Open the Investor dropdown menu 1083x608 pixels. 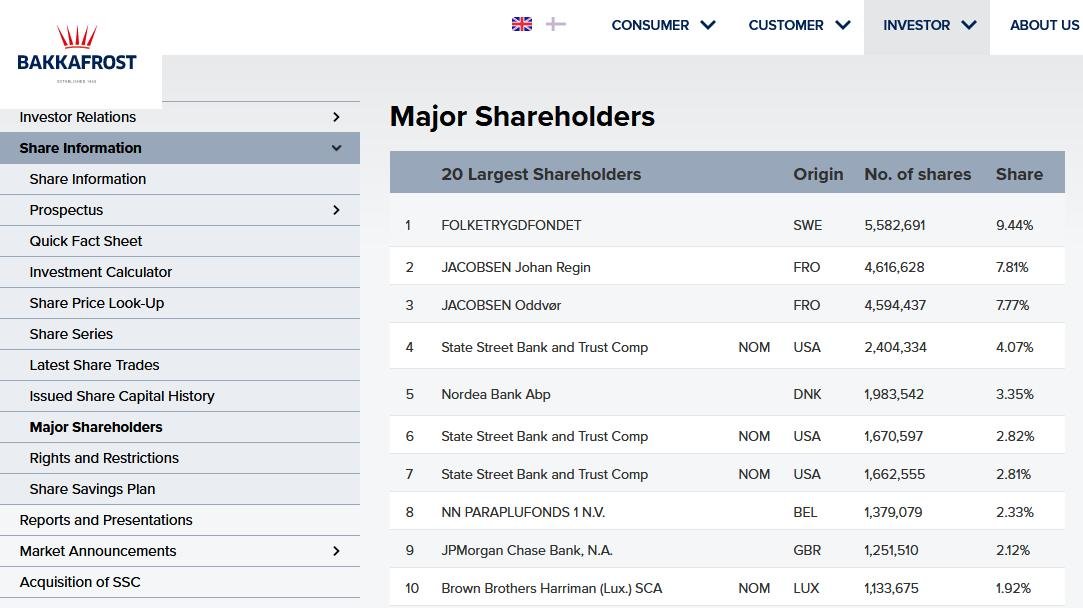pos(929,25)
